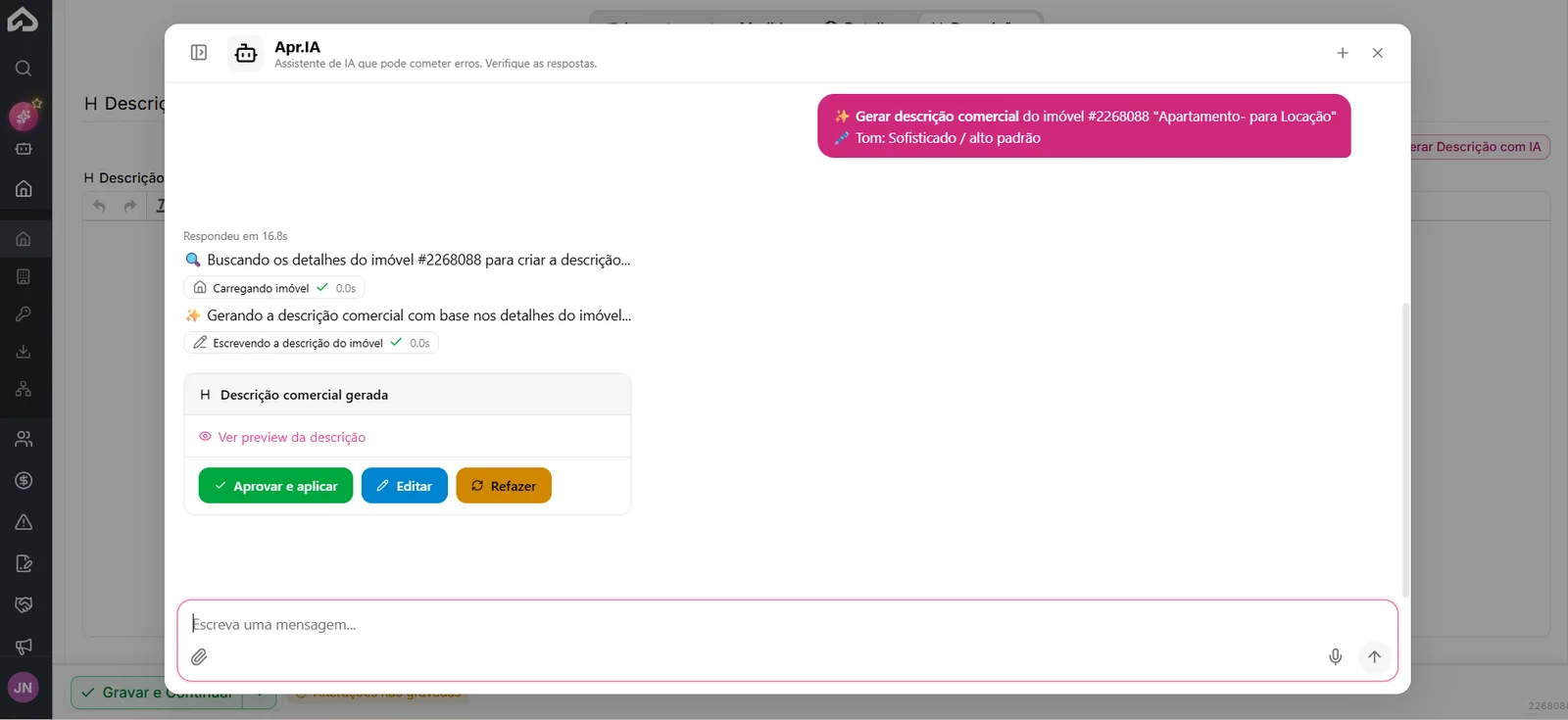1568x720 pixels.
Task: Close the Apr.IA assistant dialog
Action: pyautogui.click(x=1378, y=53)
